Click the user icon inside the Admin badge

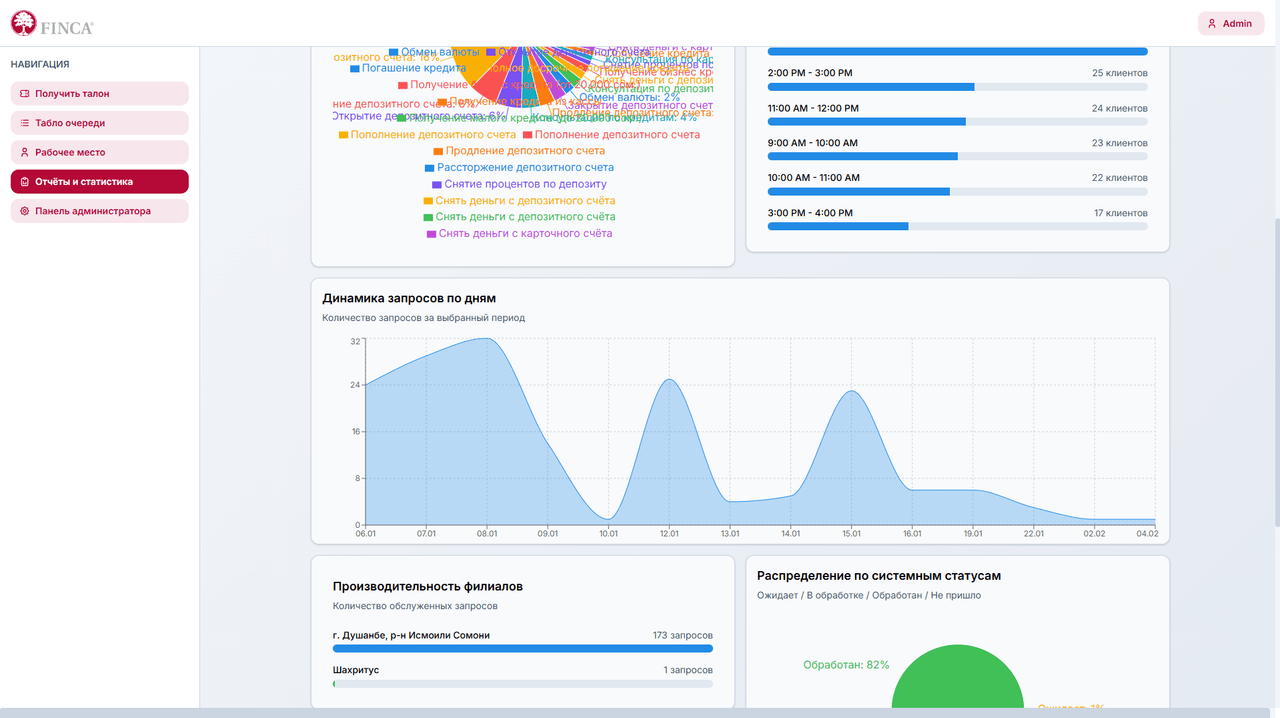click(1212, 24)
